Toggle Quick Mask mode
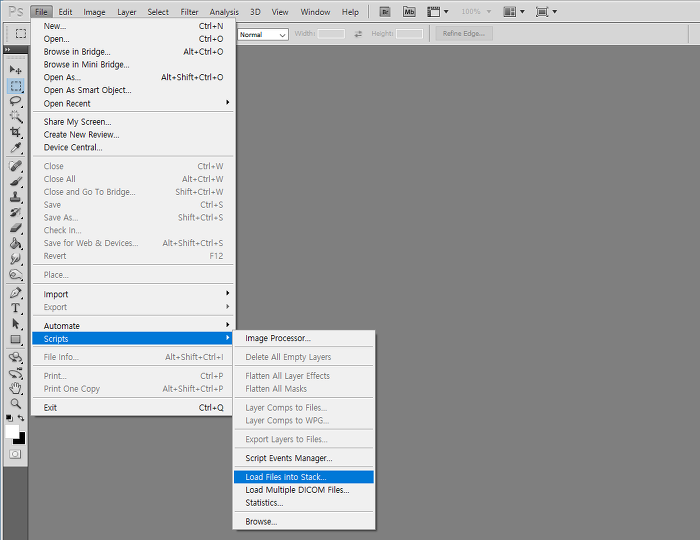Image resolution: width=700 pixels, height=540 pixels. [15, 453]
